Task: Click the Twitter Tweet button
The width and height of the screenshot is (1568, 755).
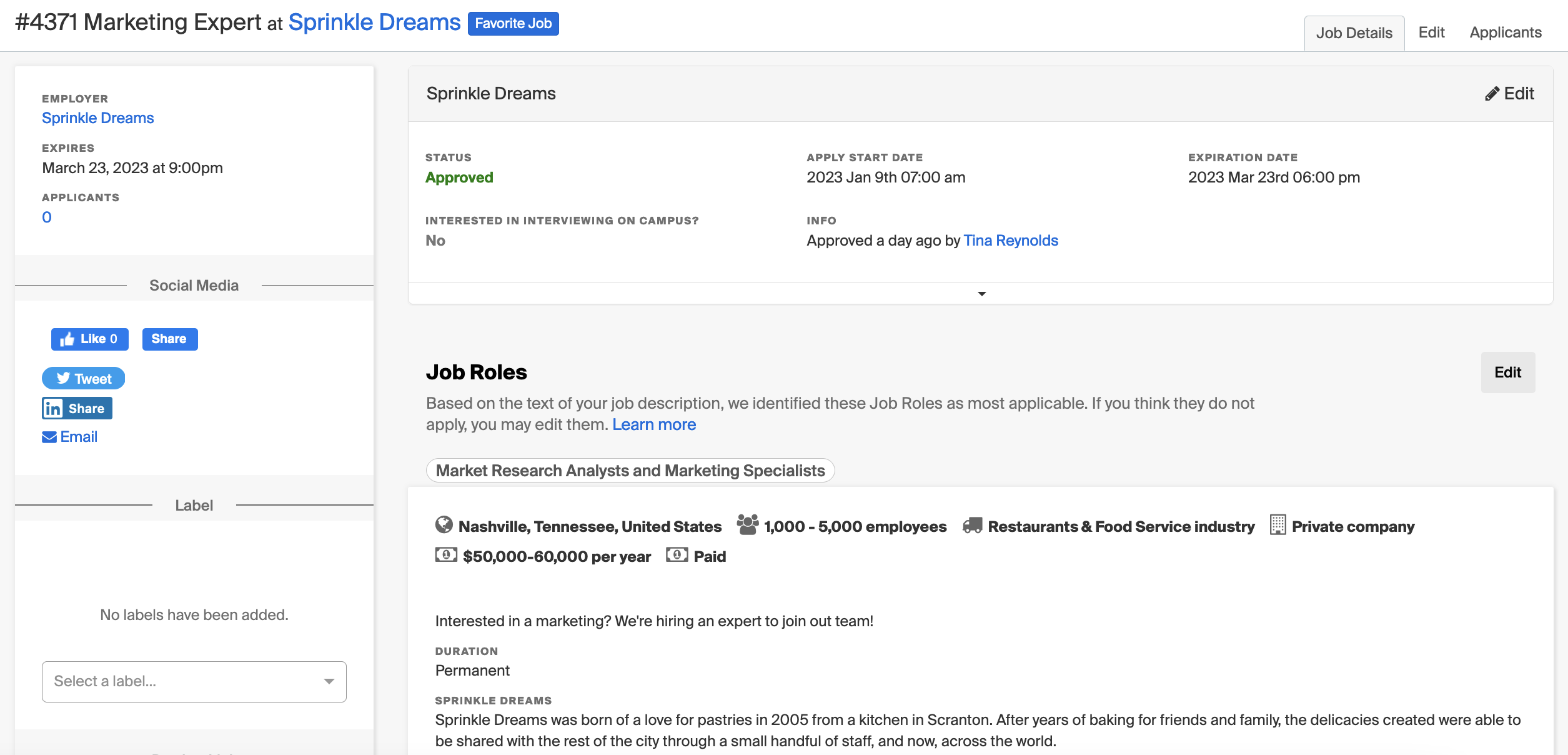Action: (83, 378)
